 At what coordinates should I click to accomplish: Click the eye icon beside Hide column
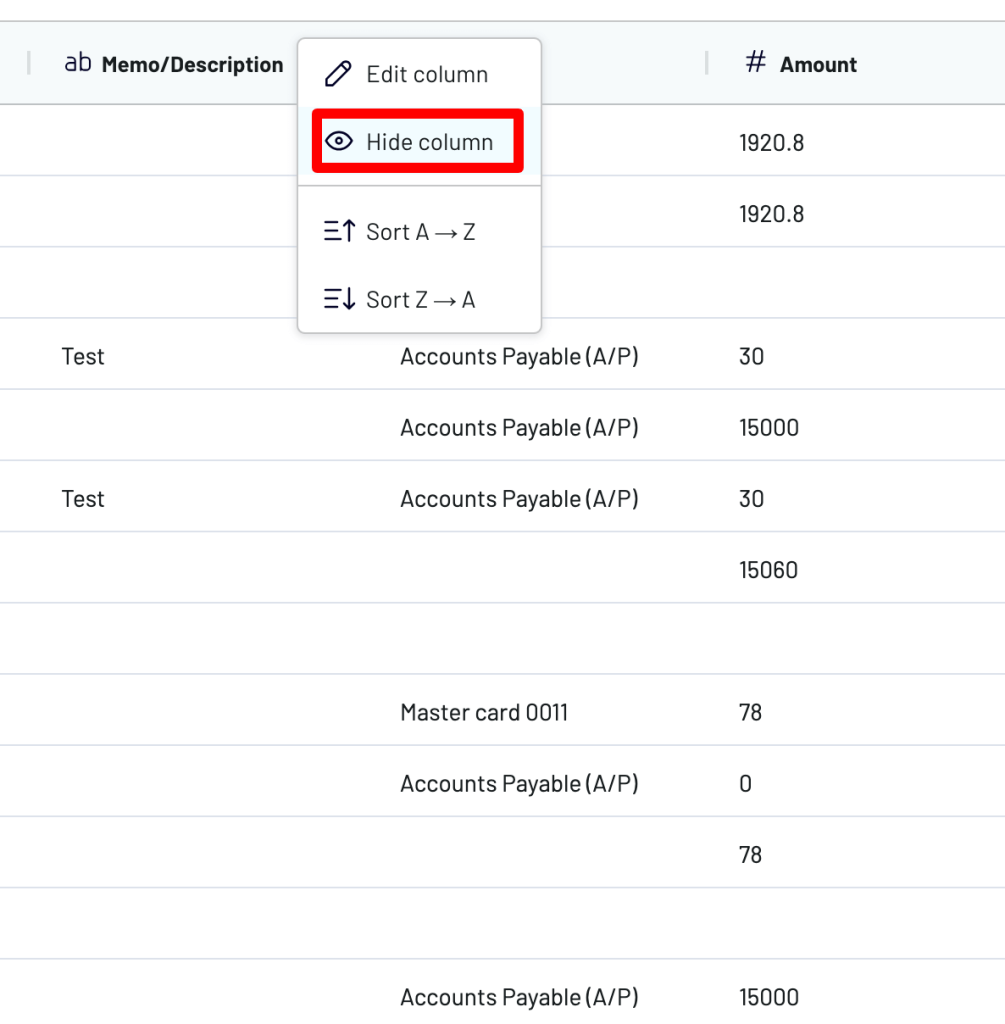click(339, 142)
